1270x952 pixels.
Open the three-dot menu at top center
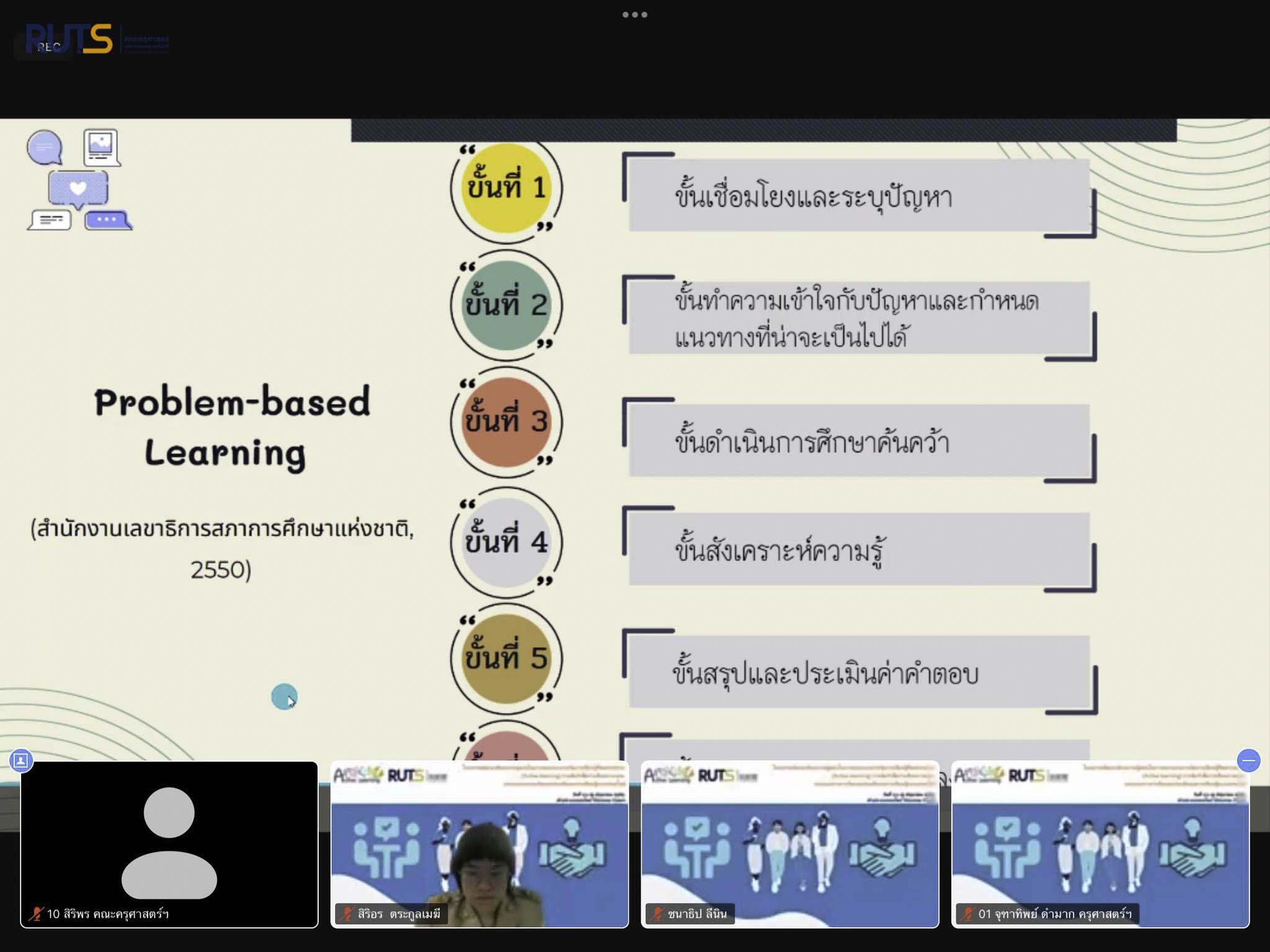635,14
